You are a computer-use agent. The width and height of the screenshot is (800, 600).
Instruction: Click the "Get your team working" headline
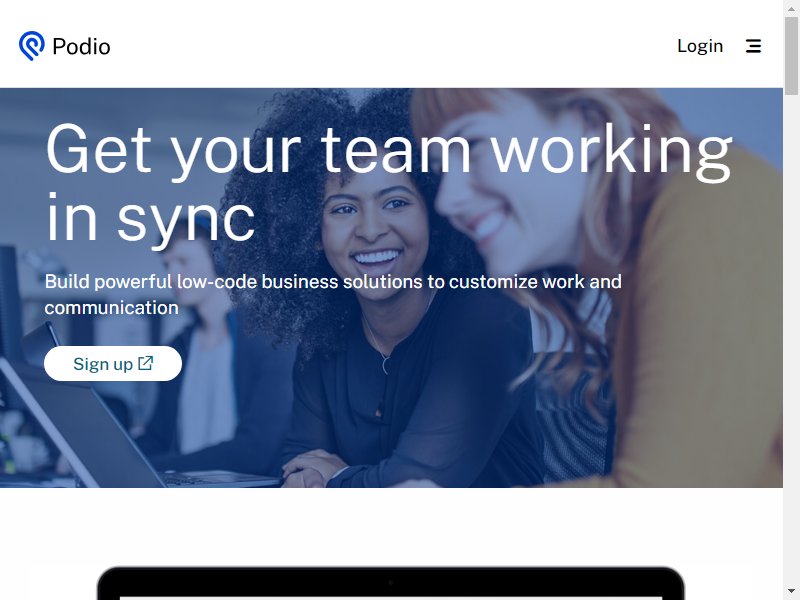(389, 151)
